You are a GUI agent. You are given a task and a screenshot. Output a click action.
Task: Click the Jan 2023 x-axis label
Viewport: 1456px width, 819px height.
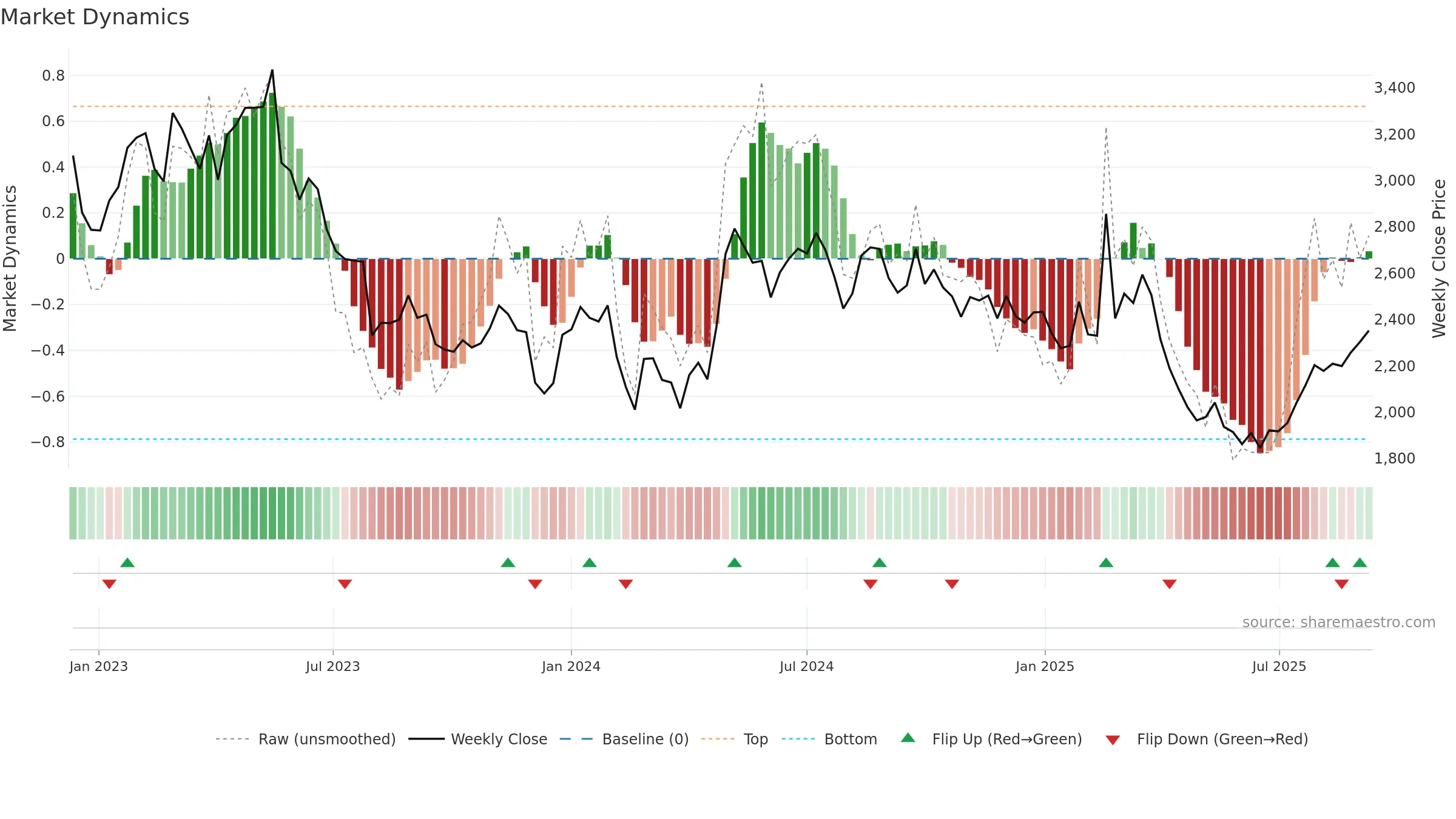pyautogui.click(x=99, y=666)
